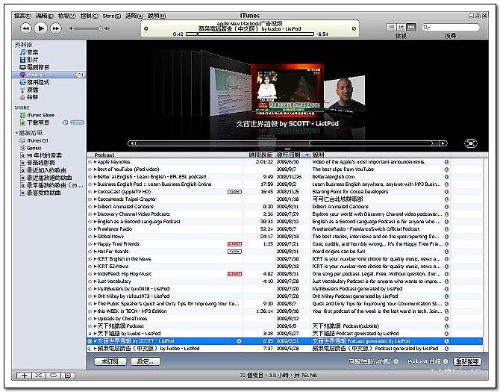This screenshot has width=500, height=392.
Task: Open the Movies library in the sidebar
Action: pyautogui.click(x=29, y=60)
